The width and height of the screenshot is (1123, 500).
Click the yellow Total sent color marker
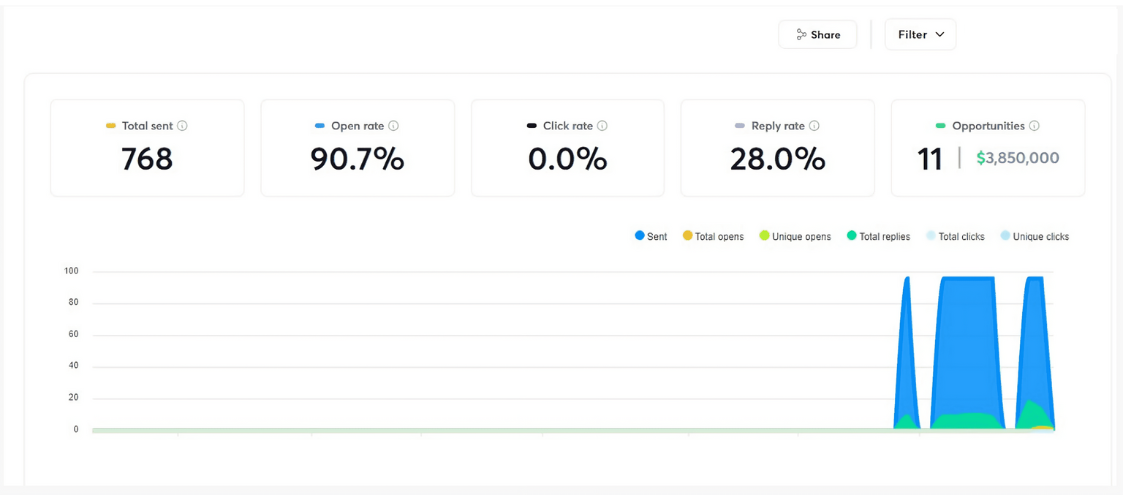(x=111, y=126)
